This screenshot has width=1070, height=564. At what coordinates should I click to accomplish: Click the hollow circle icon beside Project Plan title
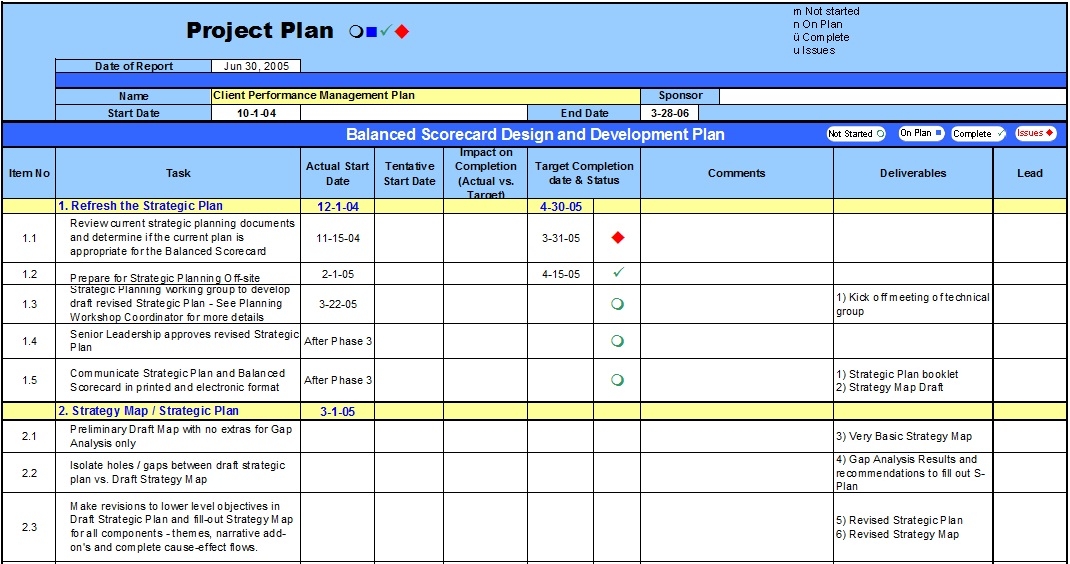pyautogui.click(x=356, y=32)
